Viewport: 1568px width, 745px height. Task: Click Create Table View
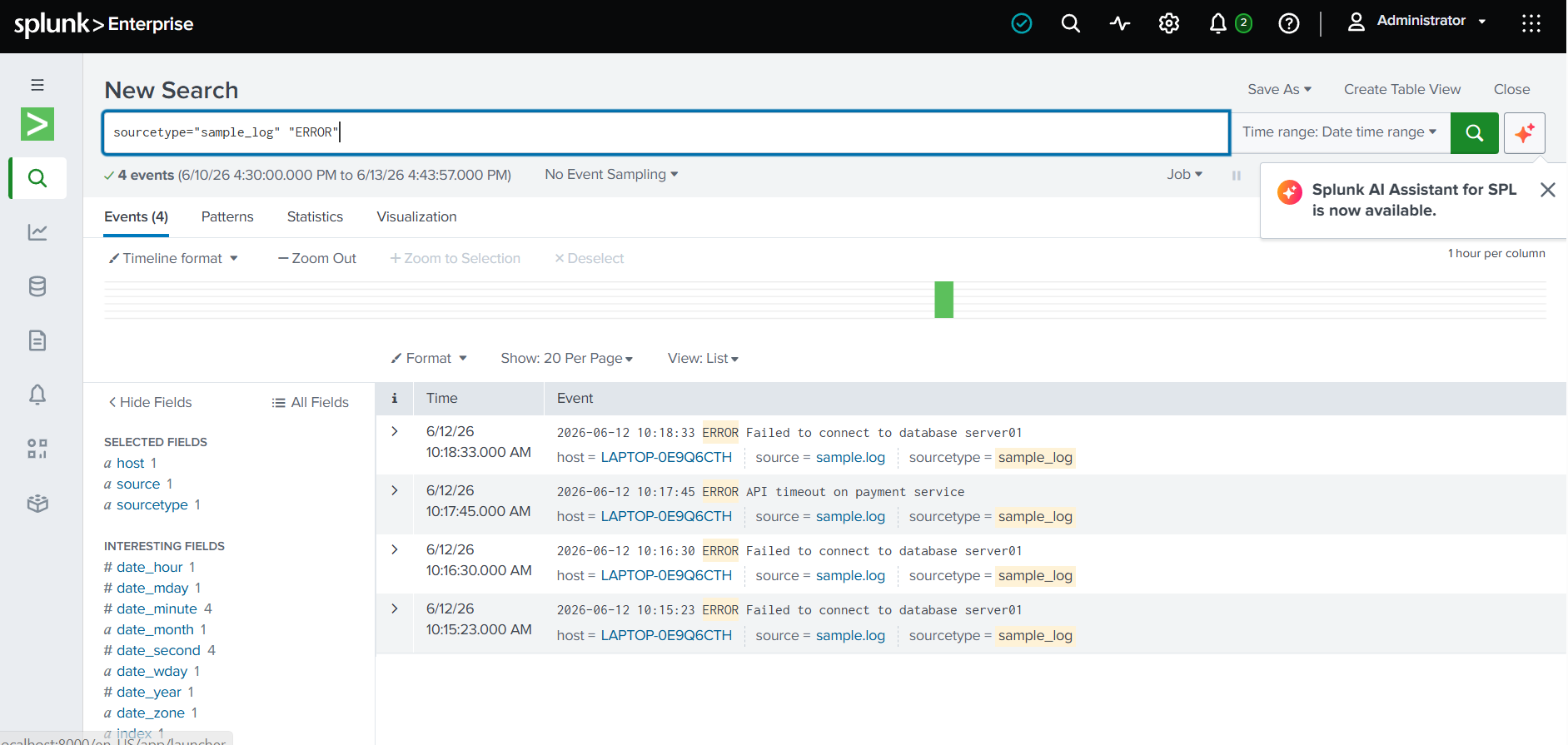click(1402, 89)
